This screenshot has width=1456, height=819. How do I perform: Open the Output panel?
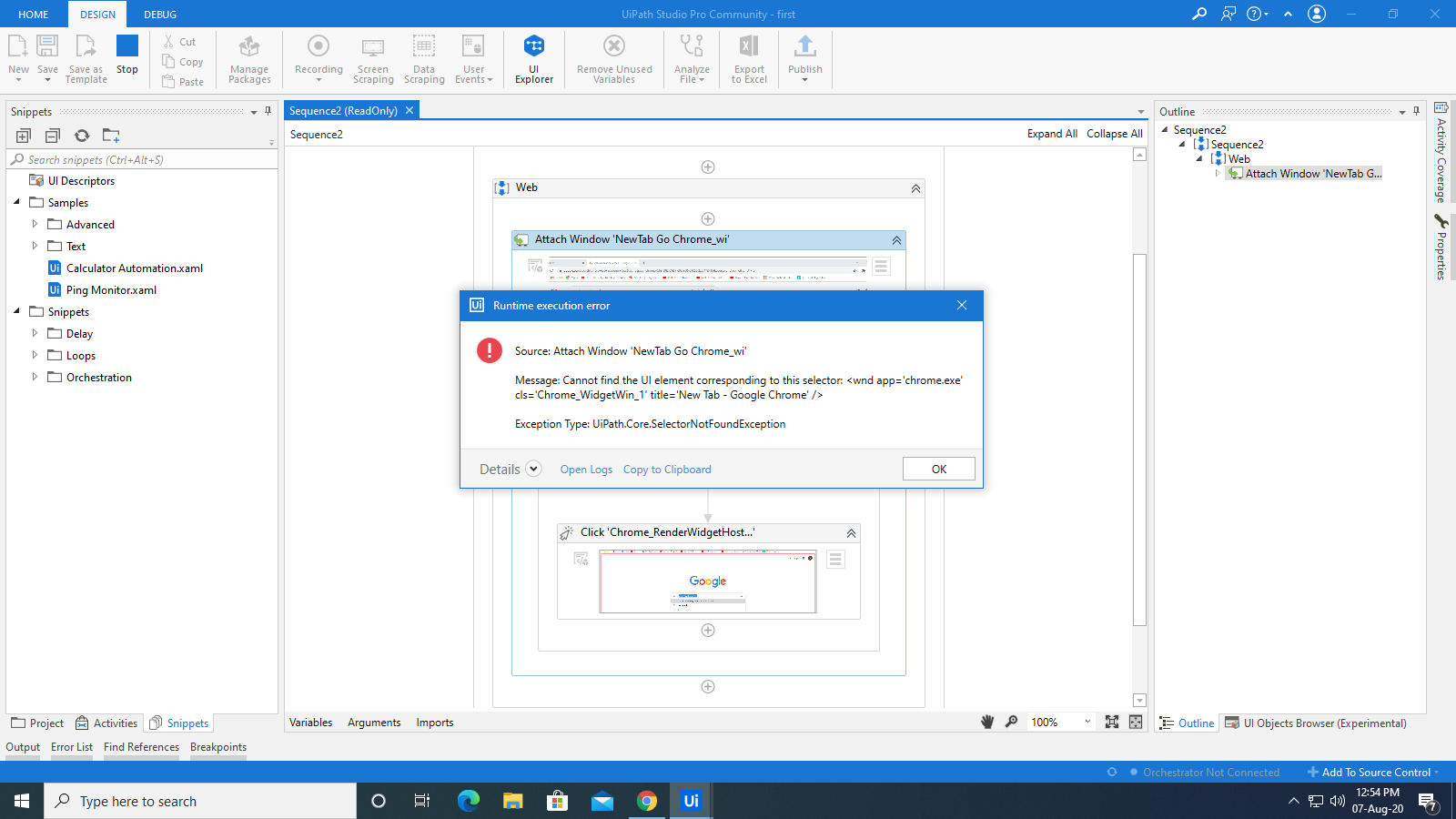click(x=23, y=747)
